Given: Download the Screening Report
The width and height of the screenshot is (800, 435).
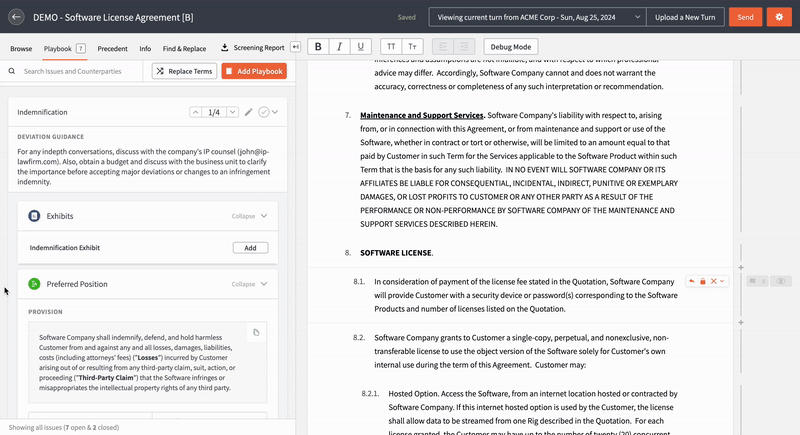Looking at the screenshot, I should coord(253,47).
